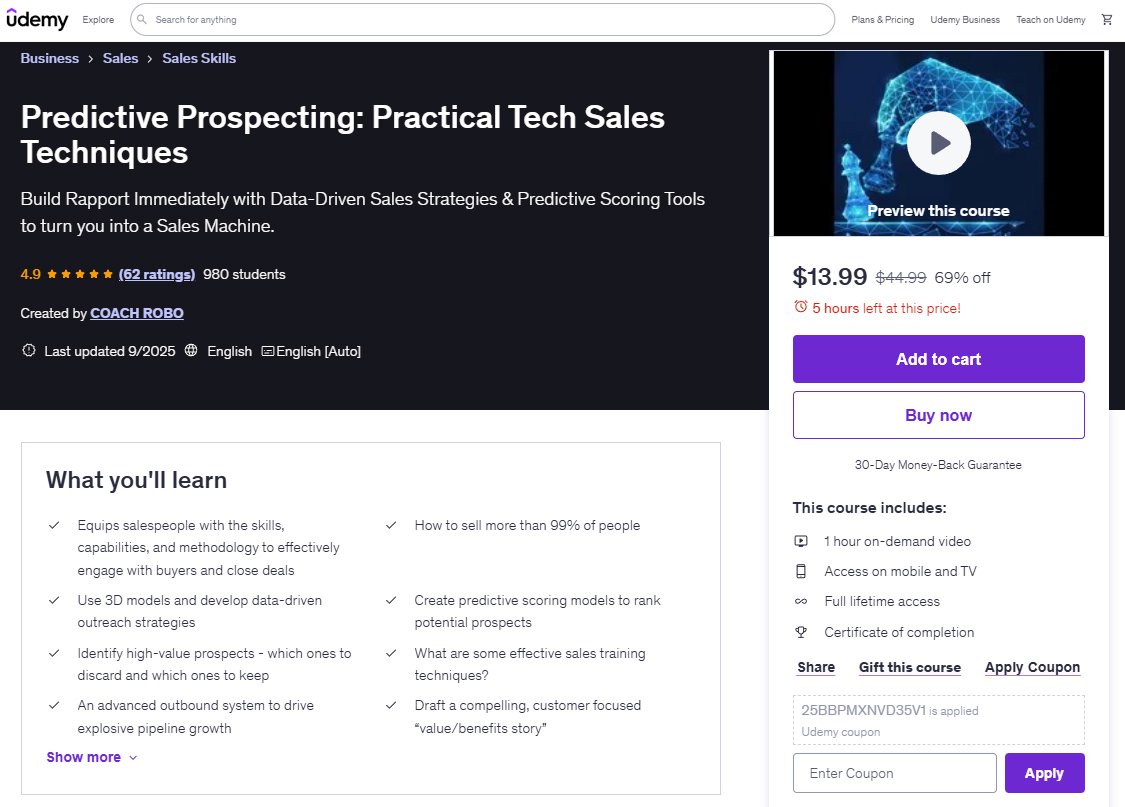Open the shopping cart icon
Viewport: 1125px width, 807px height.
pos(1107,19)
